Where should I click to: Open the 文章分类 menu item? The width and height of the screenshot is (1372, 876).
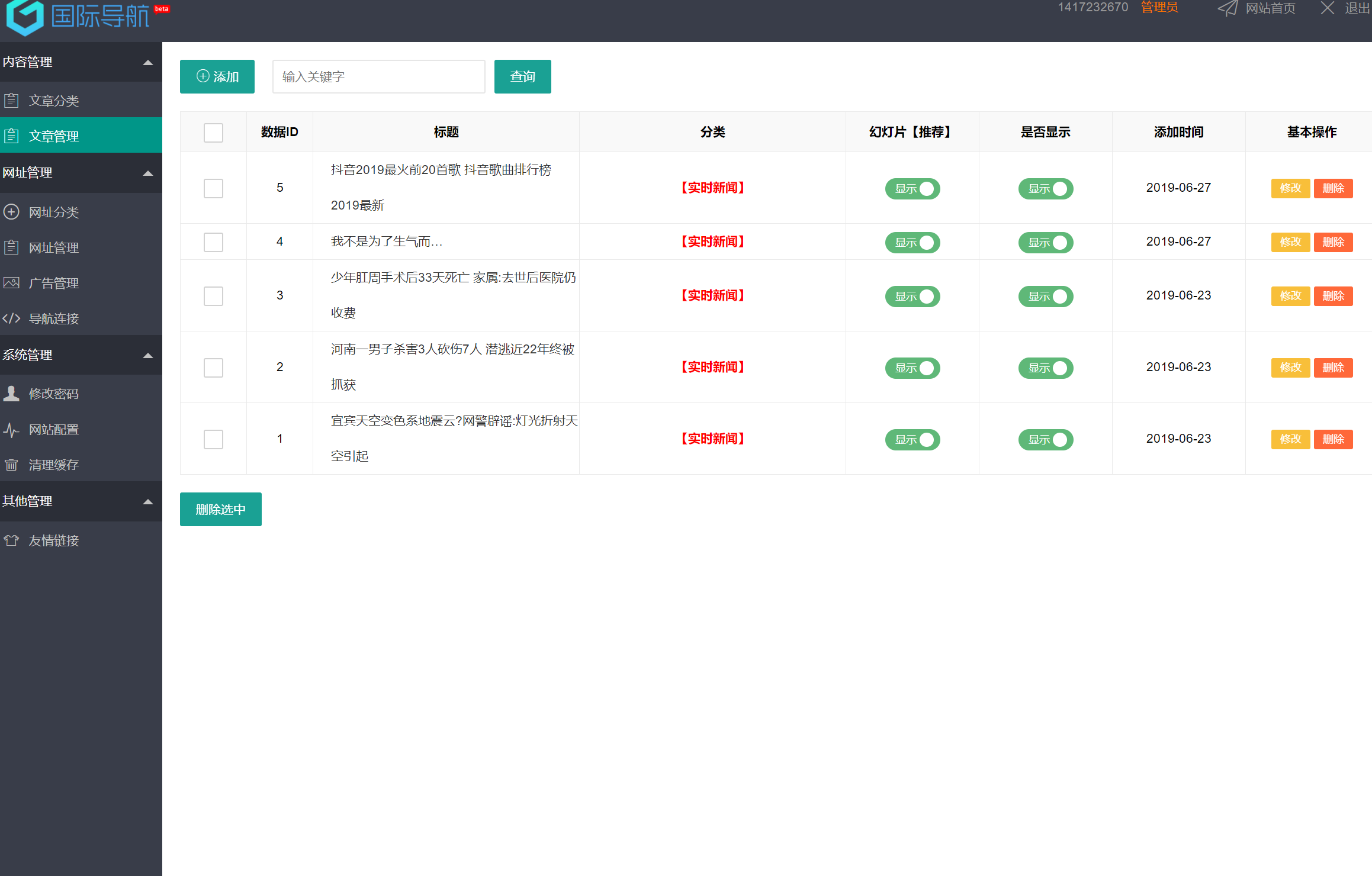[x=53, y=101]
